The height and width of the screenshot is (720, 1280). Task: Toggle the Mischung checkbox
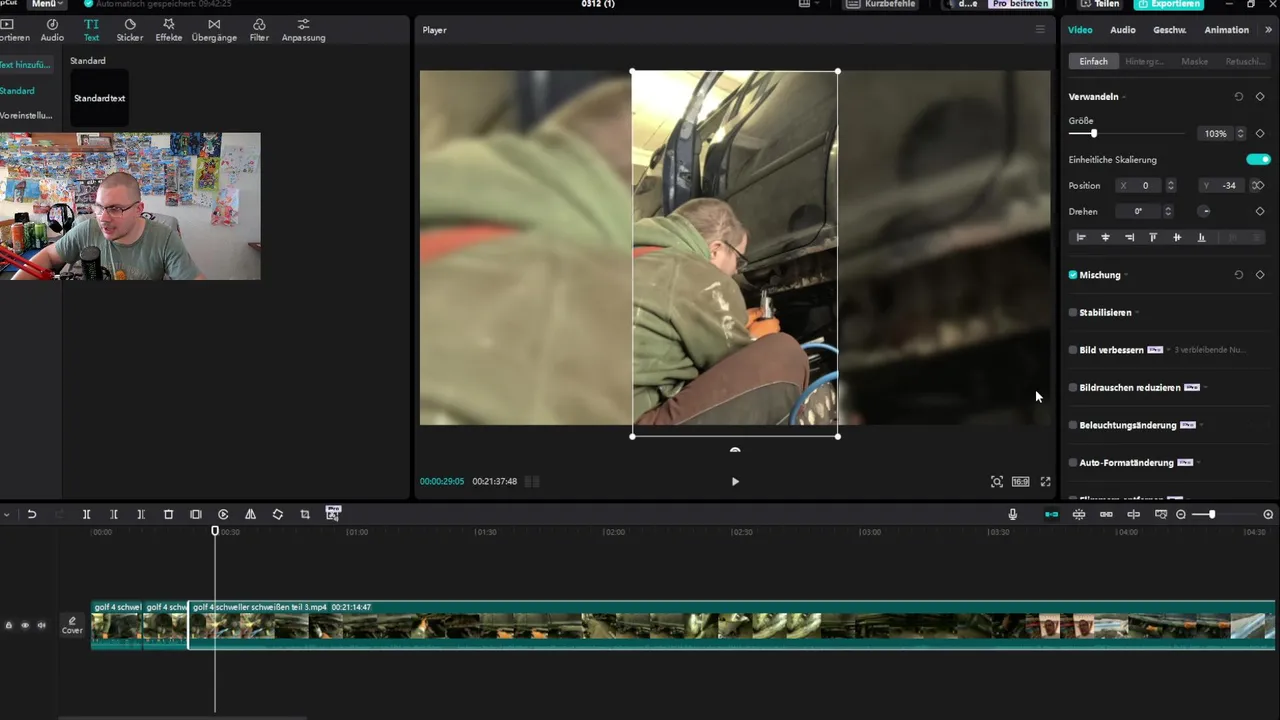1073,275
